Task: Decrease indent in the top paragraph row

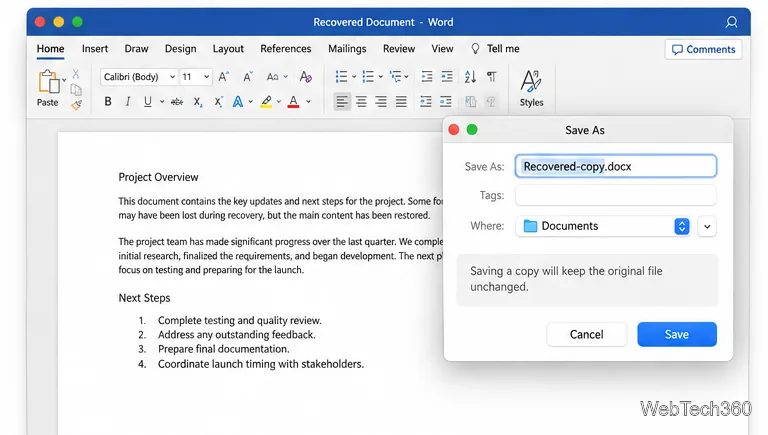Action: (427, 76)
